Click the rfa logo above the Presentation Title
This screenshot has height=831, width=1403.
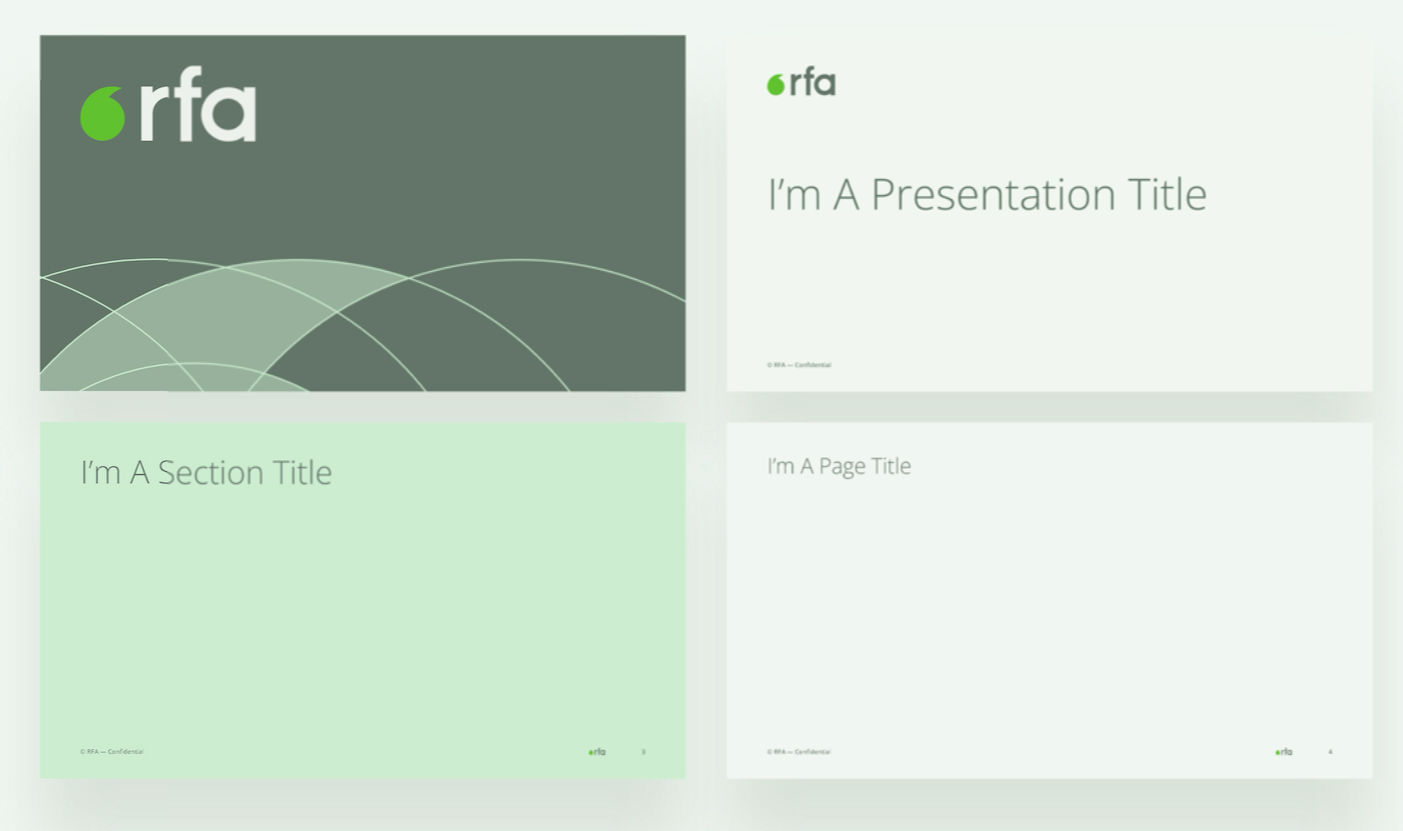(801, 84)
